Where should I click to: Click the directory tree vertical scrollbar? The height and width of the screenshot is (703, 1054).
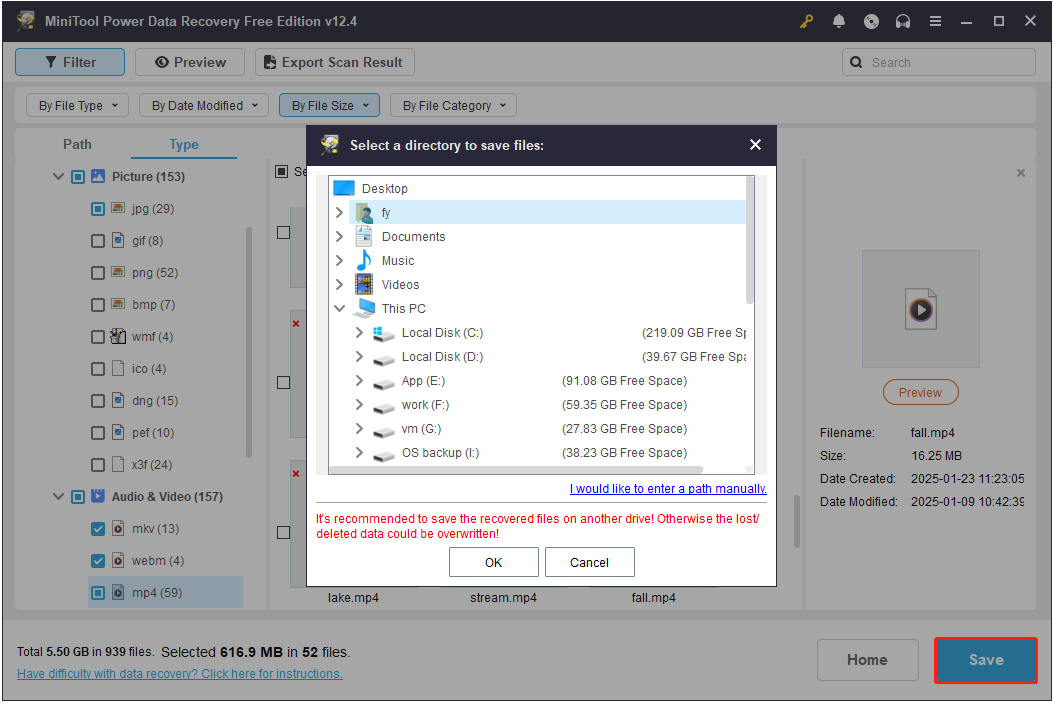[x=749, y=240]
